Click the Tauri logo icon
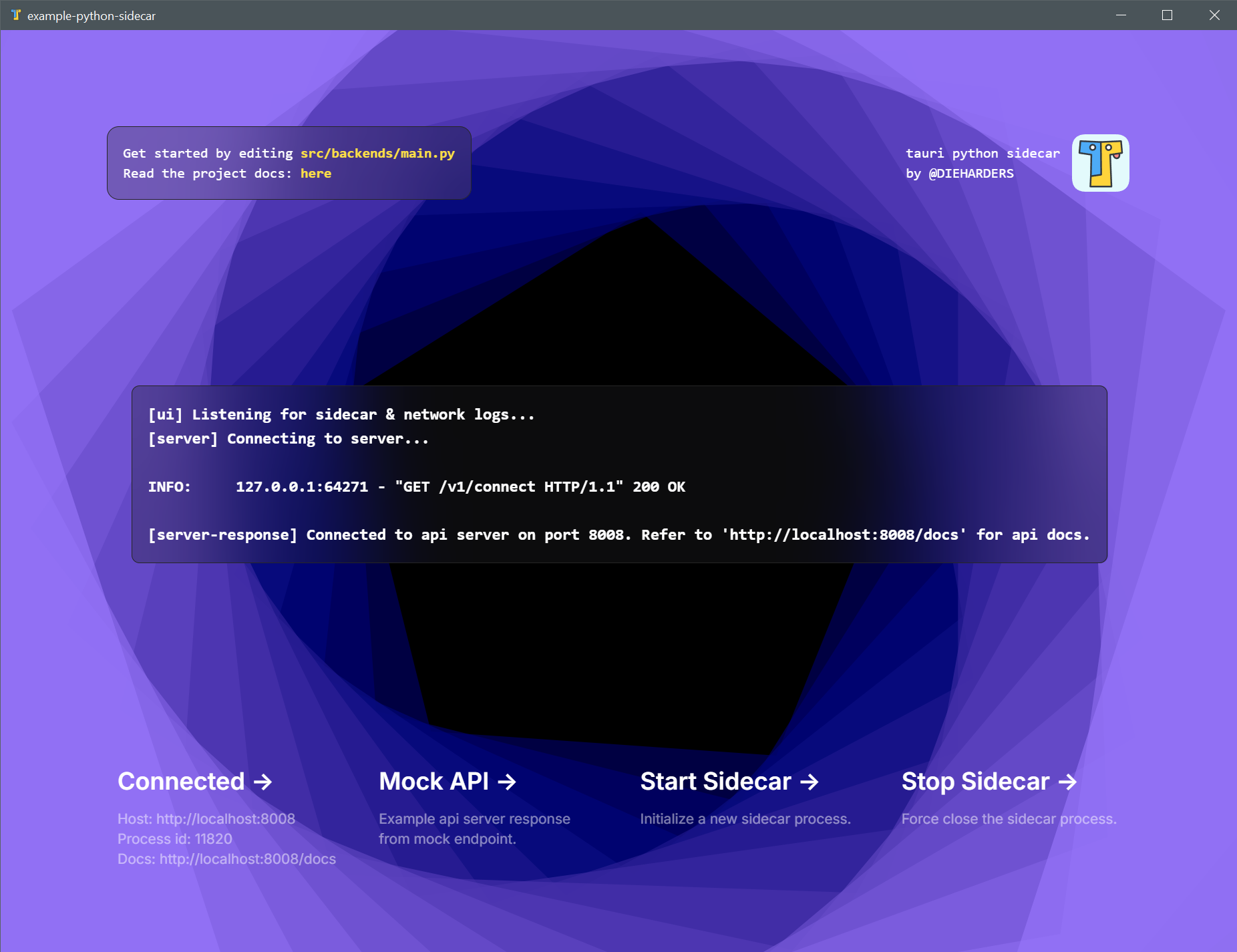This screenshot has width=1237, height=952. tap(1100, 163)
